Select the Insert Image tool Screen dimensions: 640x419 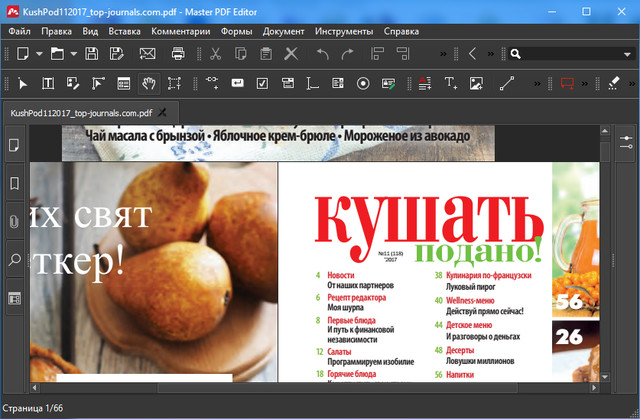point(477,83)
